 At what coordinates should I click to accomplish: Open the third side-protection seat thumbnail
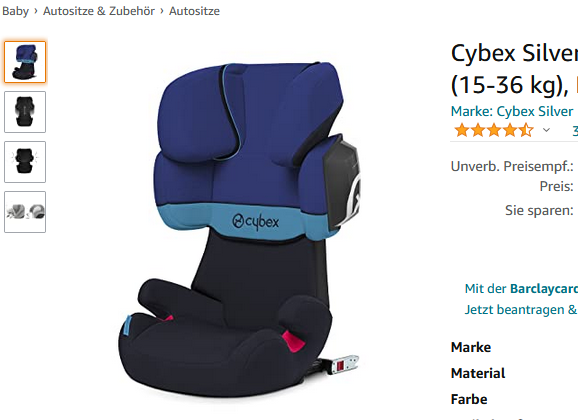point(25,162)
